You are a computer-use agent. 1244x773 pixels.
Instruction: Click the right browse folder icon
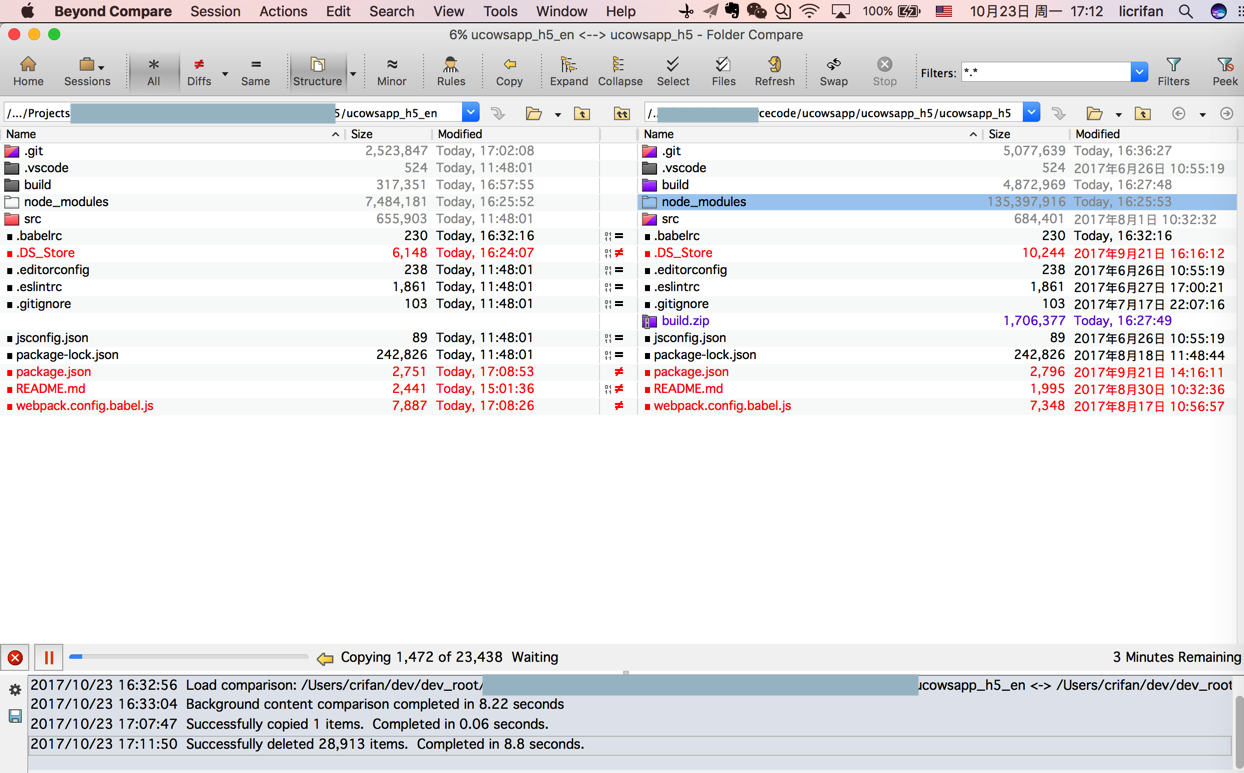(x=1094, y=113)
